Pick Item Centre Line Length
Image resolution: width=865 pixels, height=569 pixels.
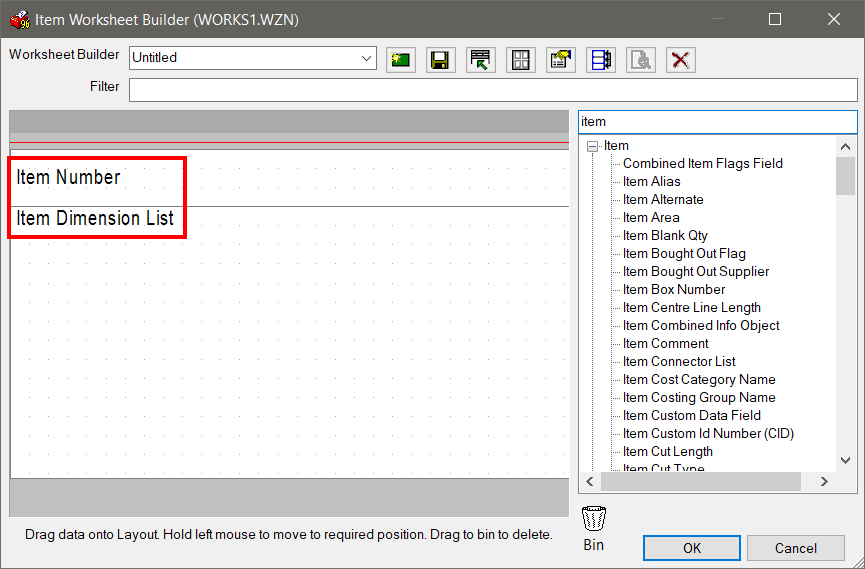point(692,307)
